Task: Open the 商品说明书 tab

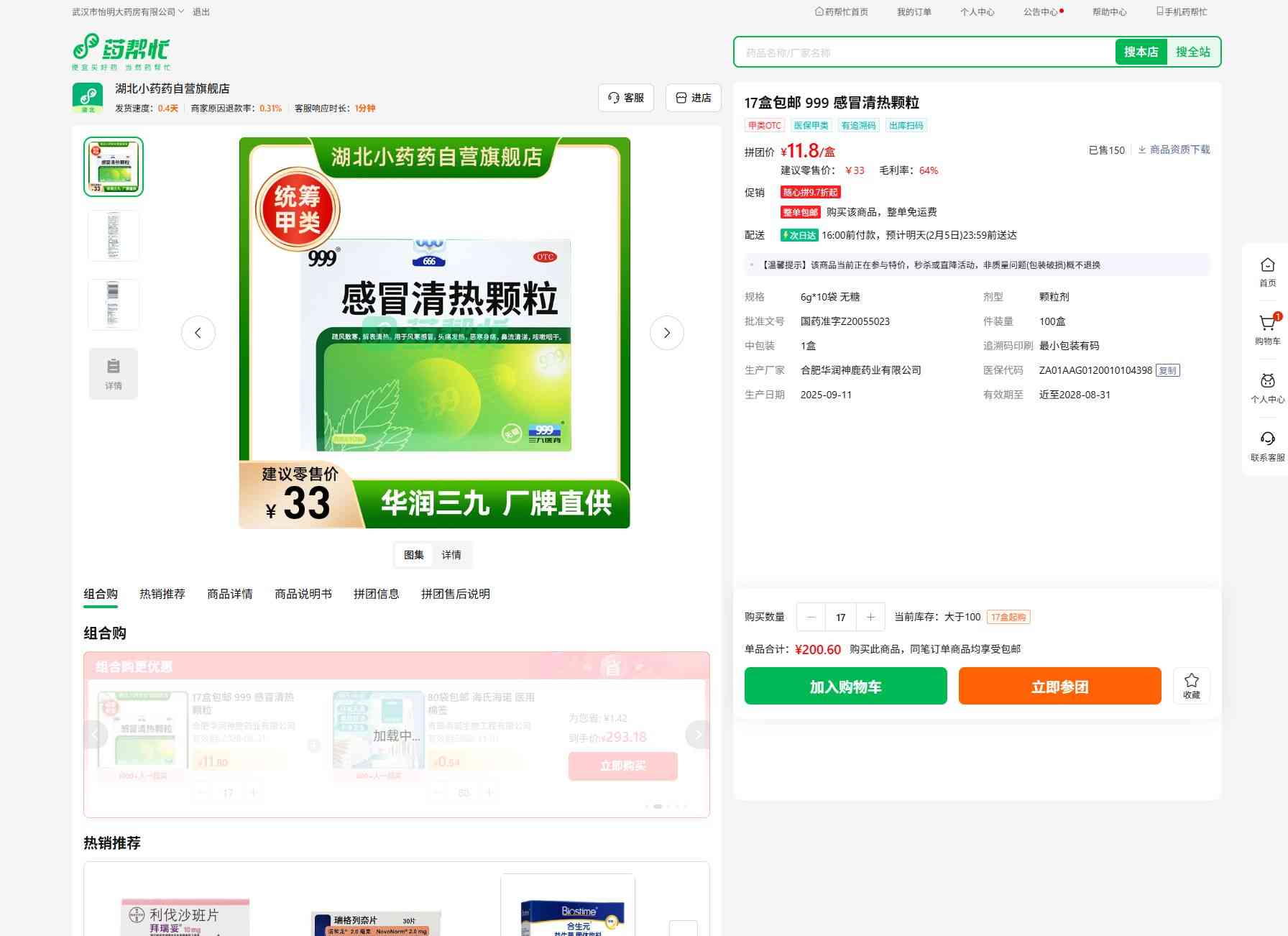Action: point(303,594)
